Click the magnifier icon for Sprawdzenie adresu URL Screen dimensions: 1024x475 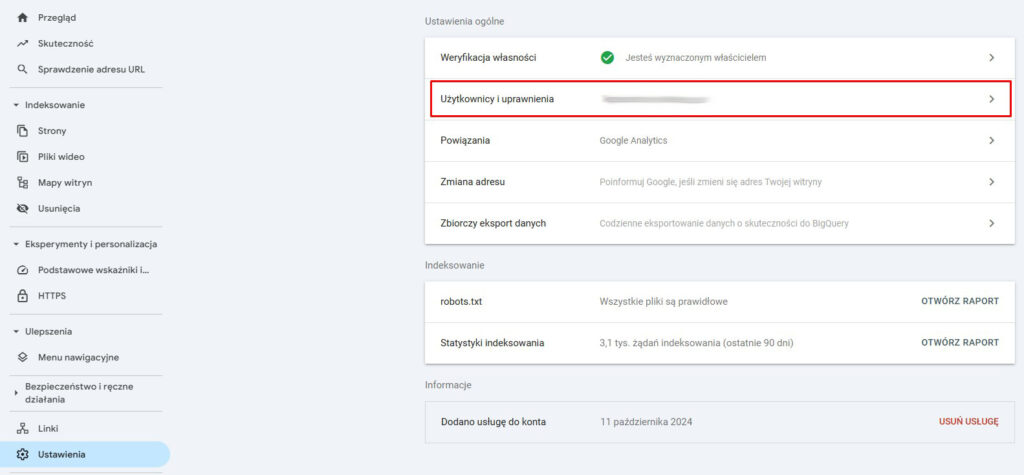(x=22, y=70)
